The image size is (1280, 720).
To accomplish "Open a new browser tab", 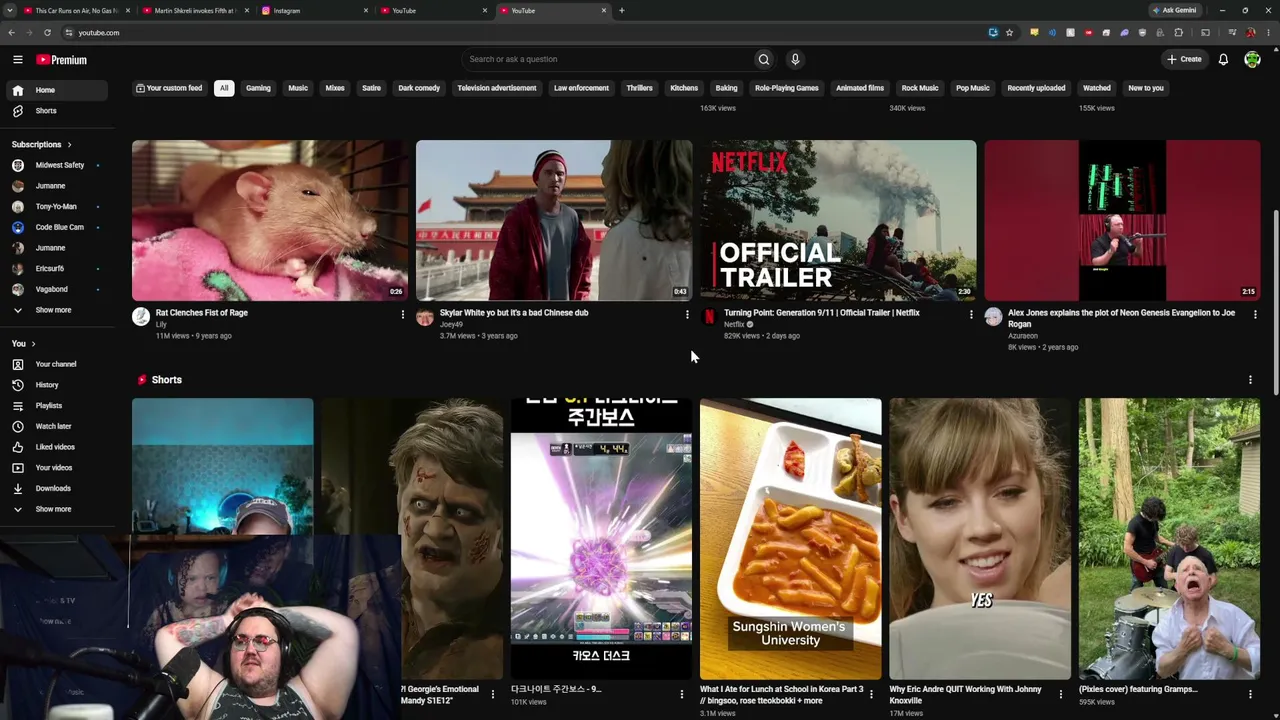I will (622, 11).
